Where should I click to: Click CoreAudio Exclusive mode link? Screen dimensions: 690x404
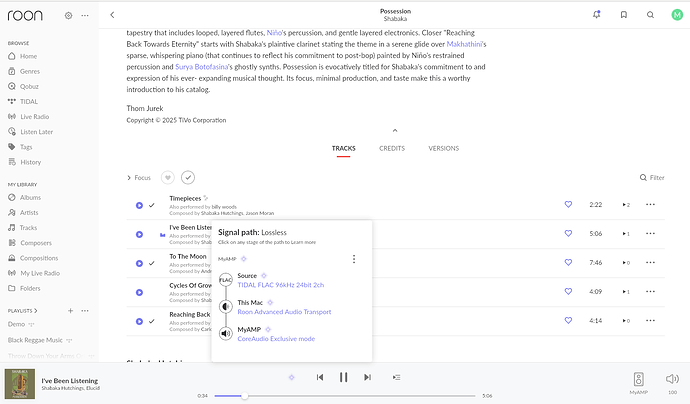276,339
